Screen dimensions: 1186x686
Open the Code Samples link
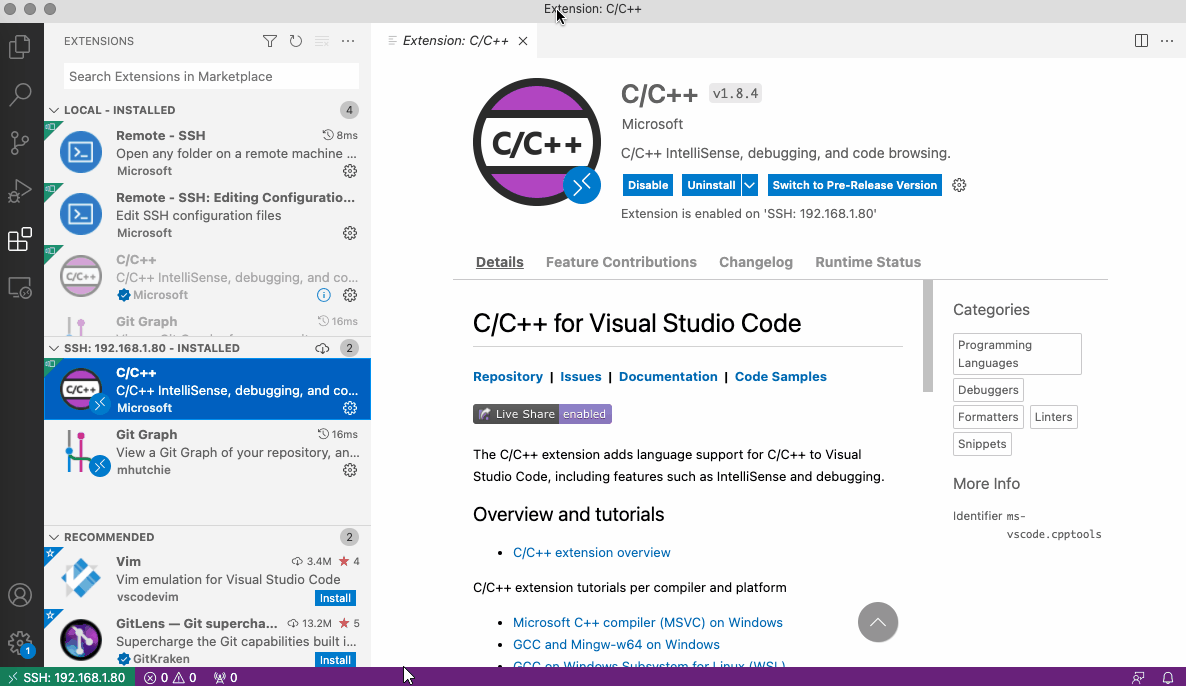pos(781,377)
